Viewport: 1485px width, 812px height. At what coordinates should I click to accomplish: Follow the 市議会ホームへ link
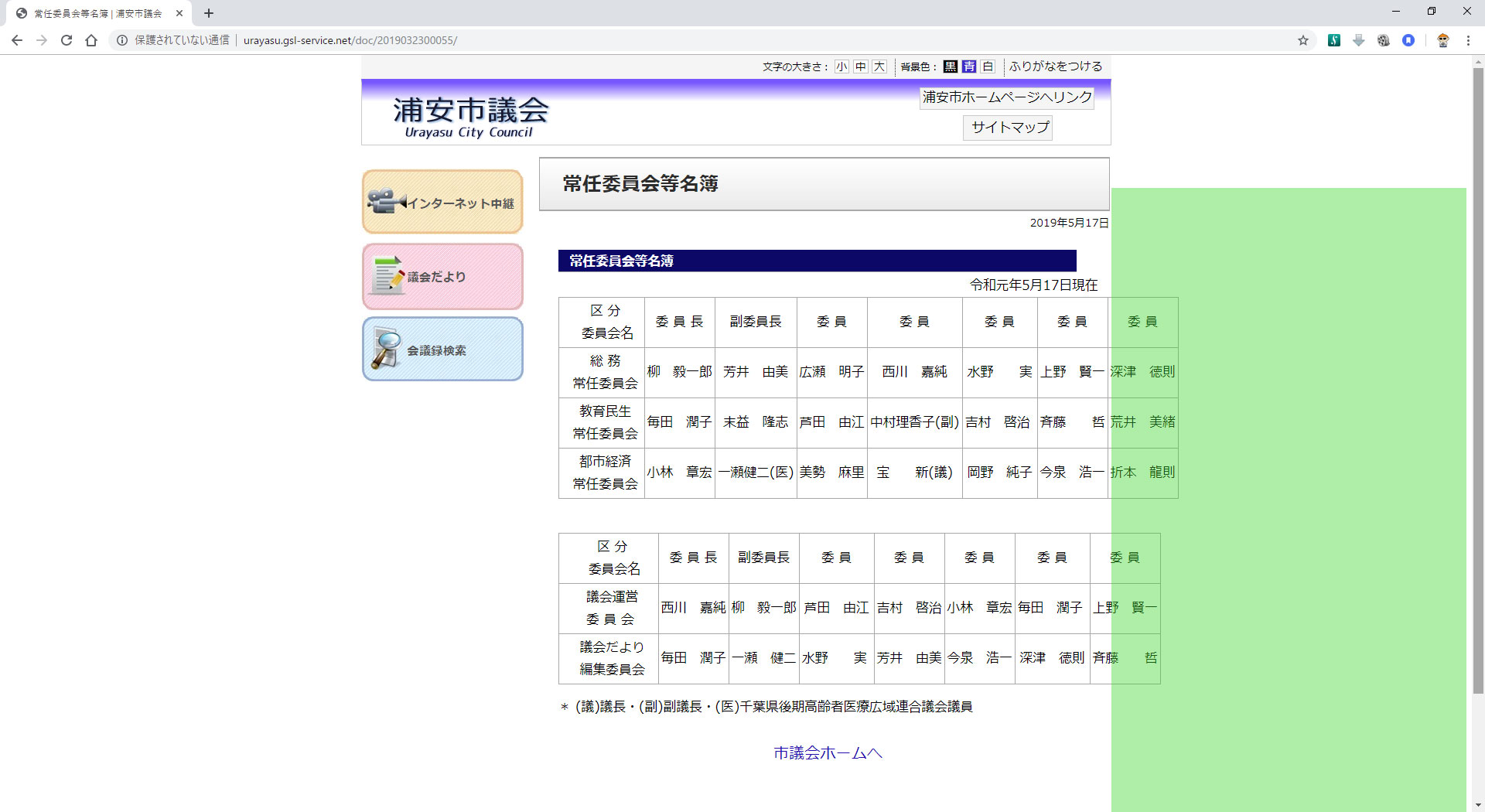coord(828,752)
